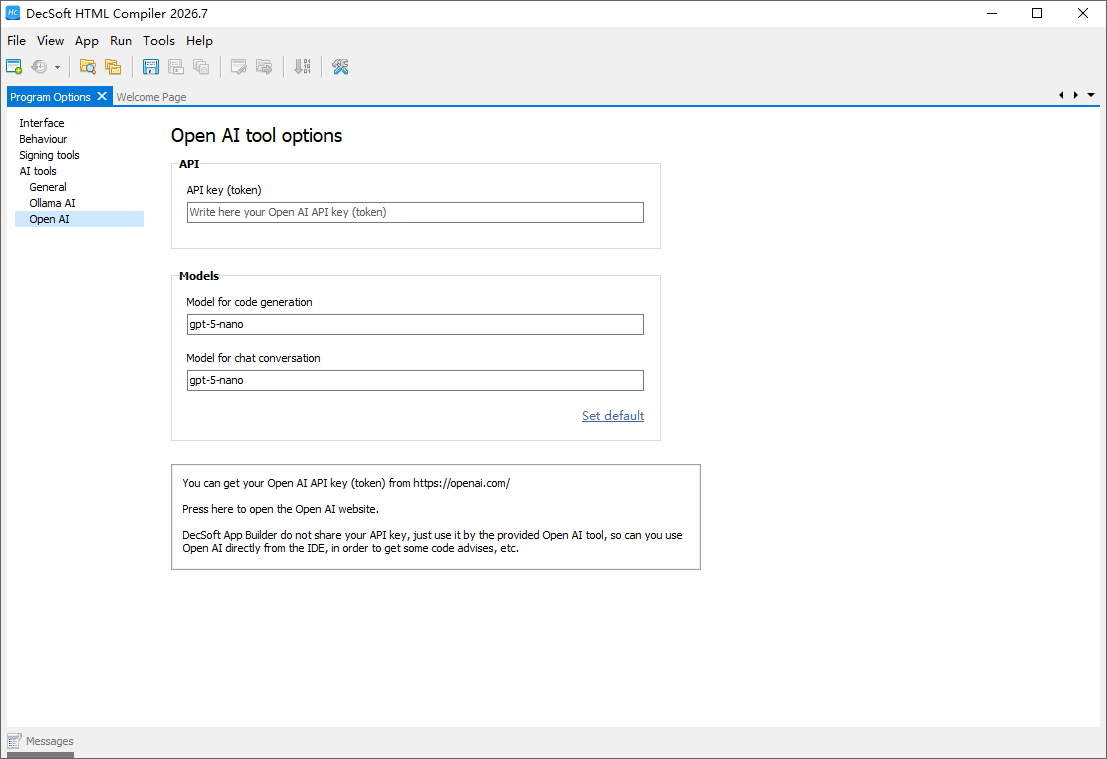Open the Help menu
This screenshot has height=759, width=1107.
pyautogui.click(x=199, y=41)
